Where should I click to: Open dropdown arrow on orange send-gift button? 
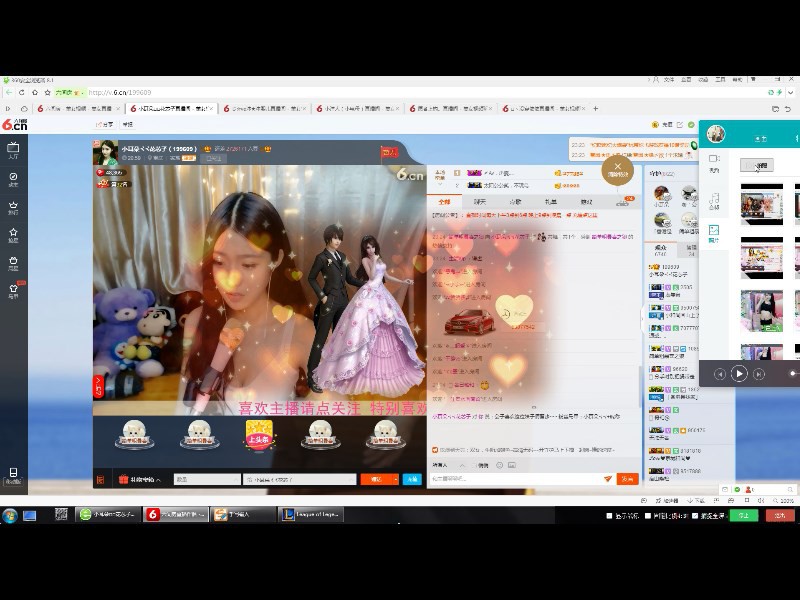[x=395, y=479]
